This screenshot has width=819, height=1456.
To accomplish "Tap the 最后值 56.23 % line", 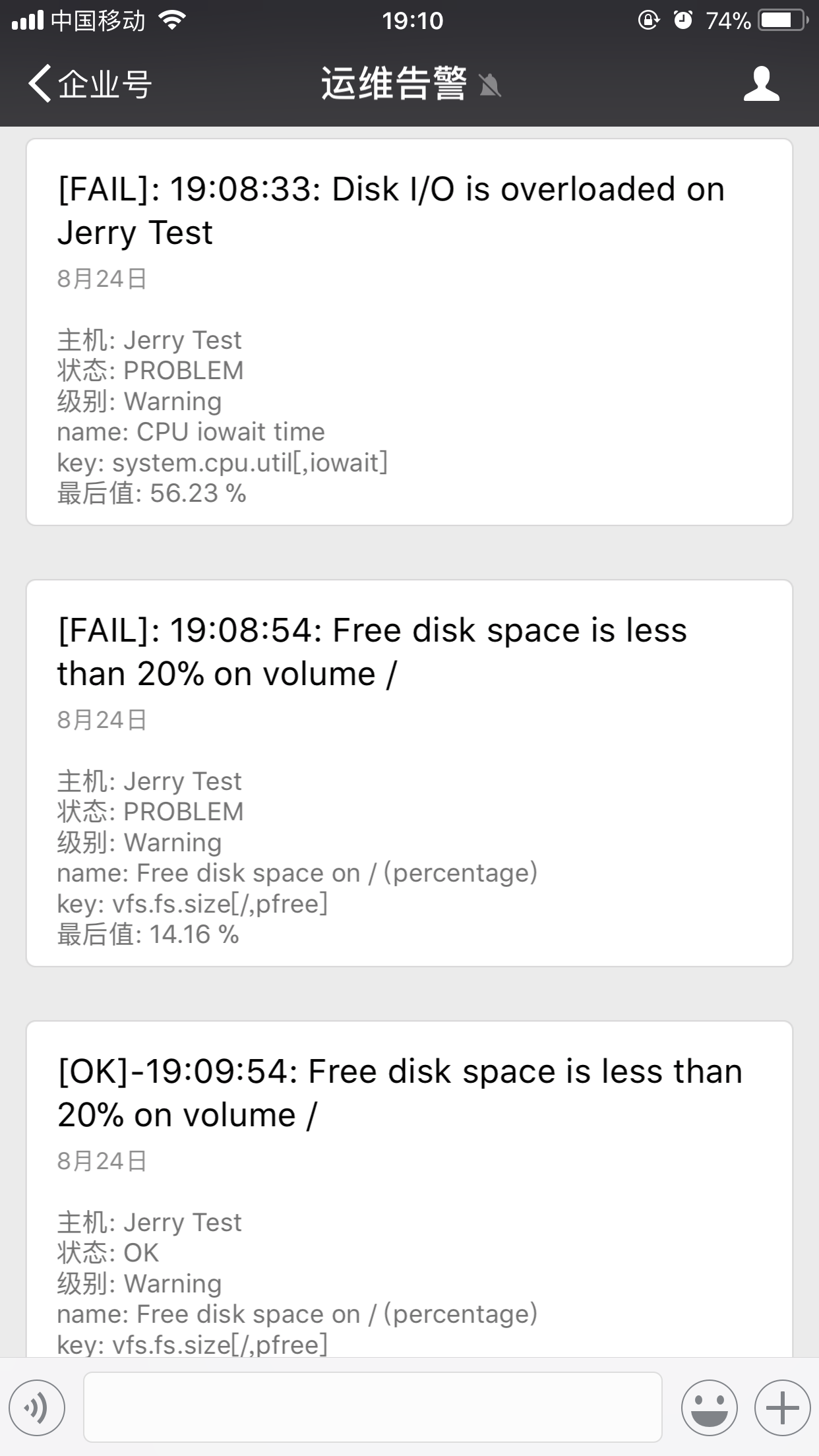I will (152, 493).
